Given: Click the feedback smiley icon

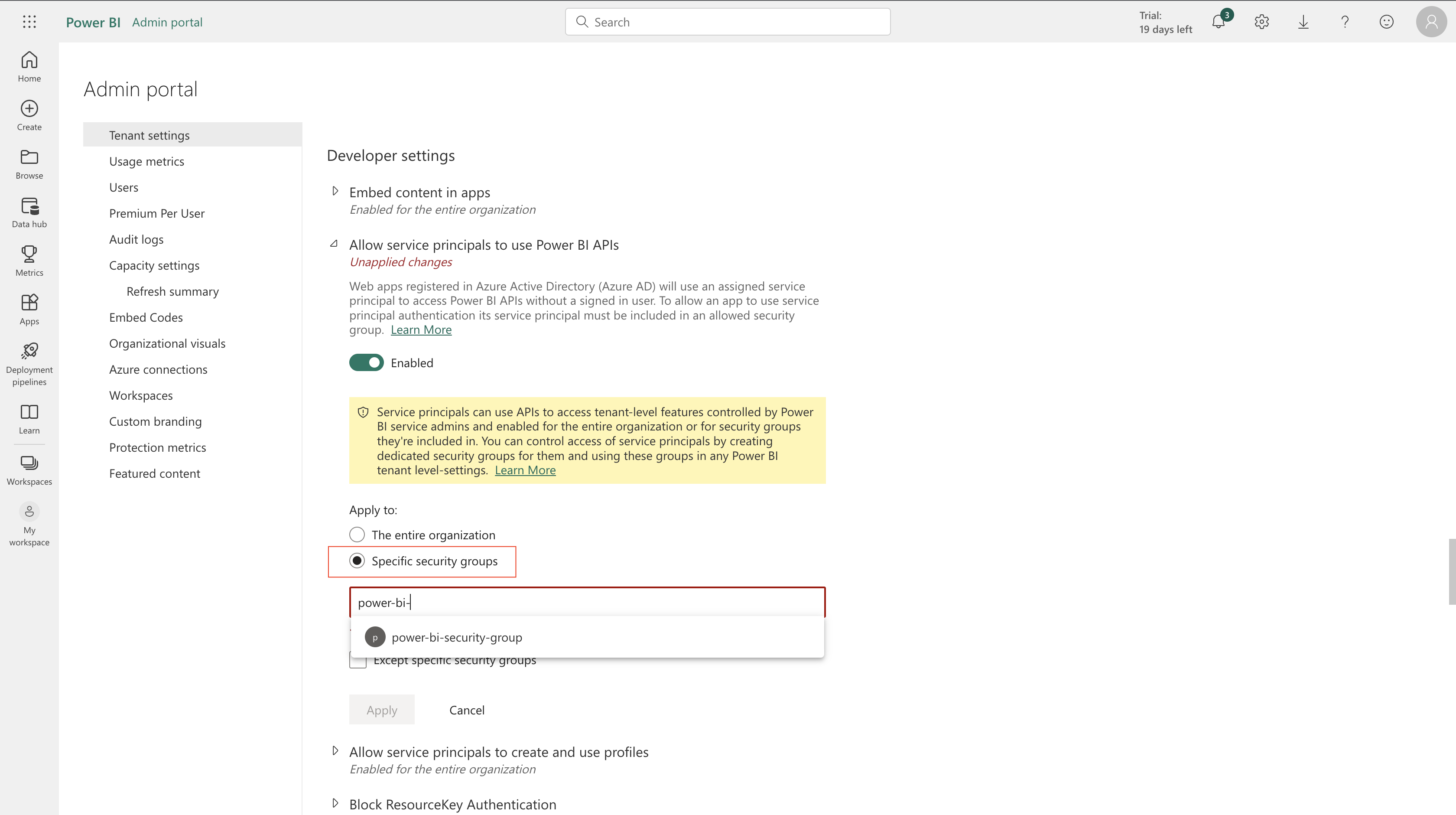Looking at the screenshot, I should point(1387,22).
